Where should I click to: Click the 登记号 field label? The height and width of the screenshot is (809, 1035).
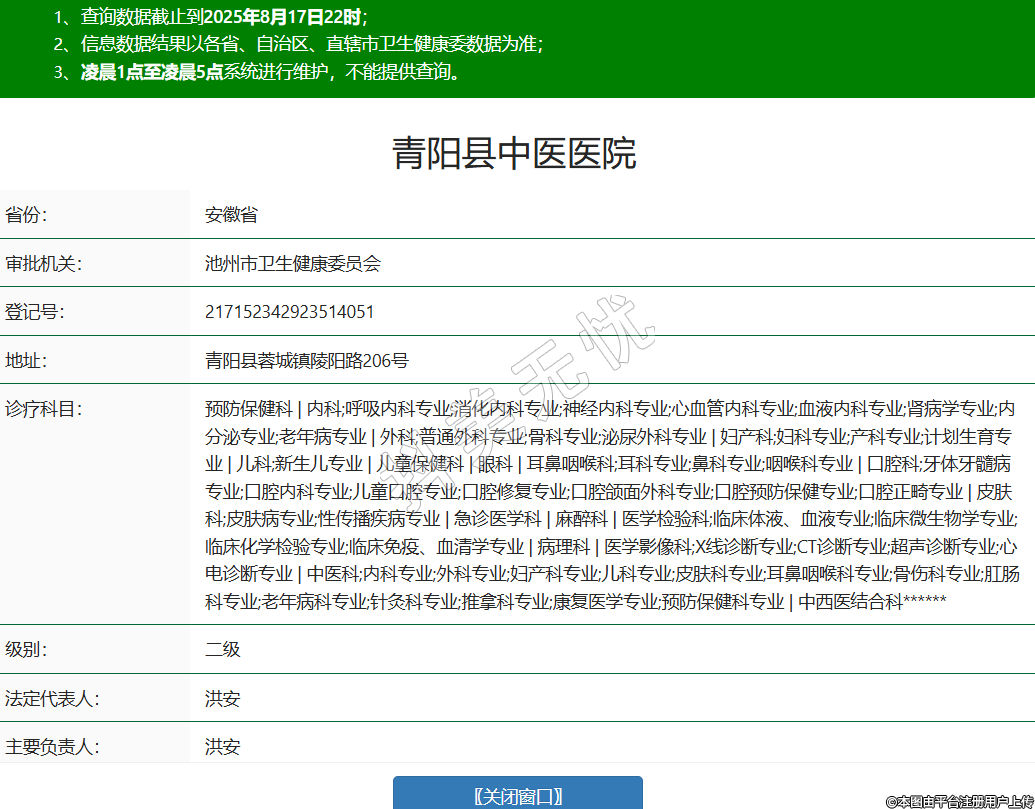click(x=35, y=312)
